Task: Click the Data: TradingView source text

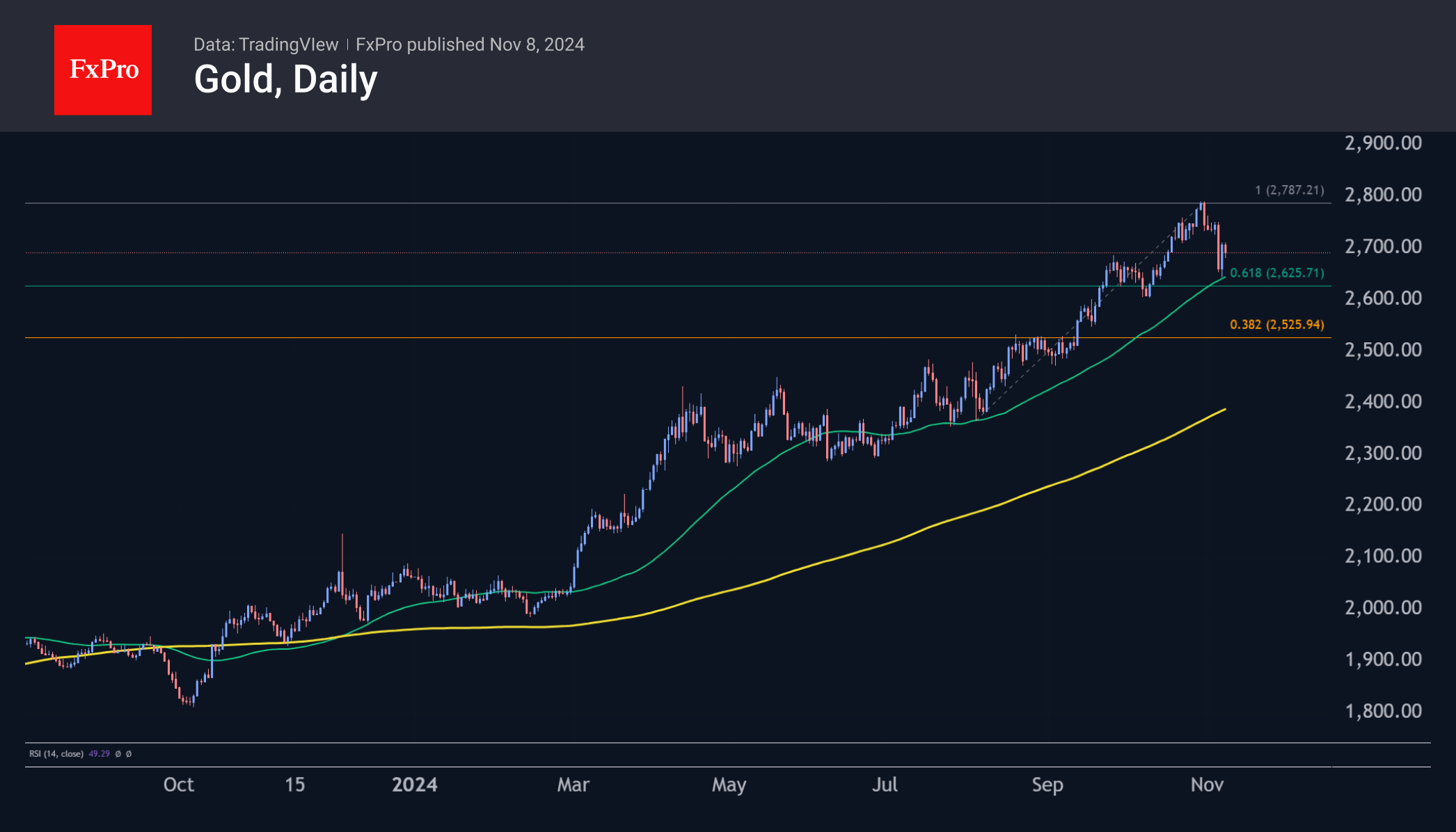Action: click(265, 45)
